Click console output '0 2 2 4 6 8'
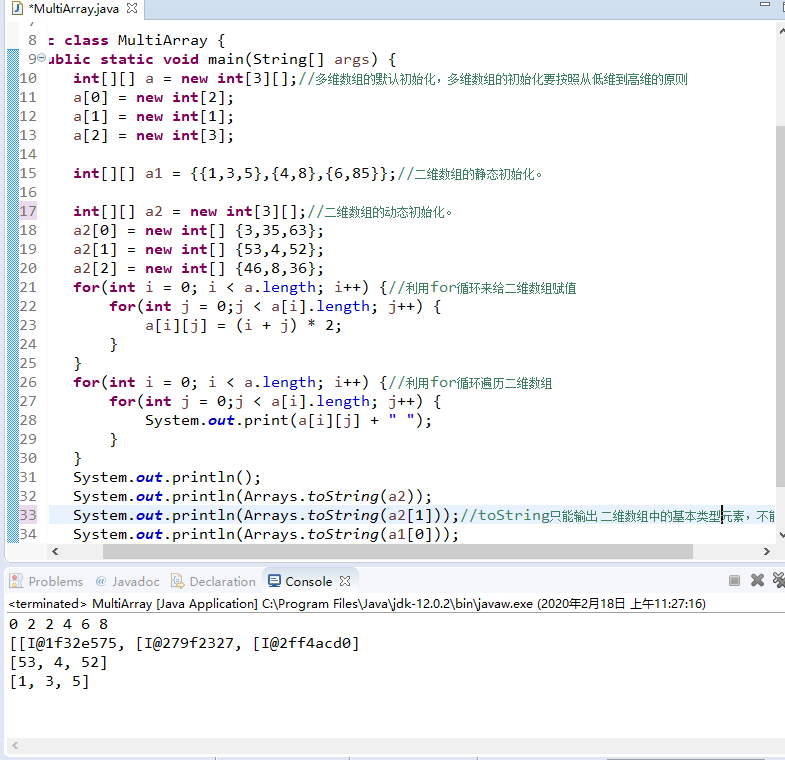Image resolution: width=785 pixels, height=760 pixels. point(59,624)
